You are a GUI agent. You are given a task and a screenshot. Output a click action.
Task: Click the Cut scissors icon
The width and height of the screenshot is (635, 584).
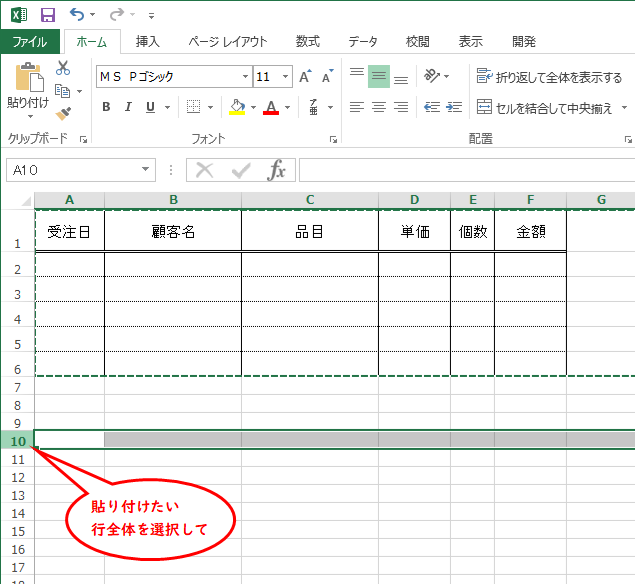coord(63,68)
